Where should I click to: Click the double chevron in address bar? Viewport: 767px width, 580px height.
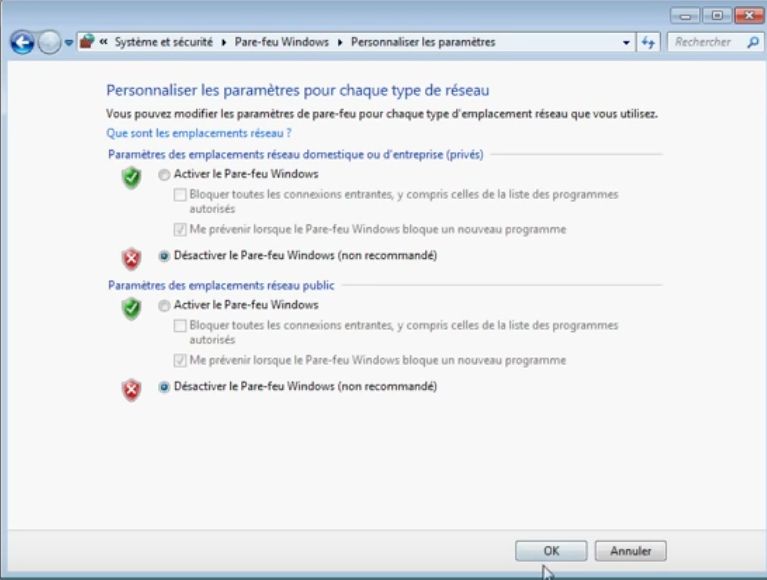(103, 42)
